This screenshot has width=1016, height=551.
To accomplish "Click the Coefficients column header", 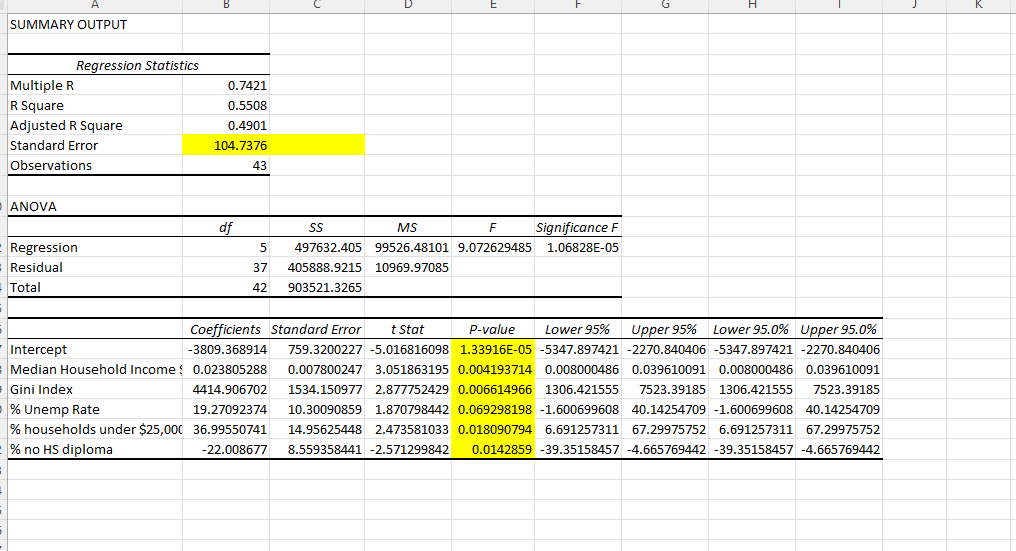I will point(226,329).
